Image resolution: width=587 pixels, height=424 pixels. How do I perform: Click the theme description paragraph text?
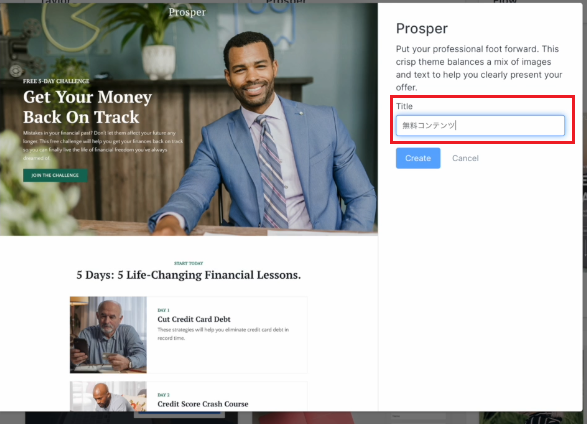click(479, 68)
